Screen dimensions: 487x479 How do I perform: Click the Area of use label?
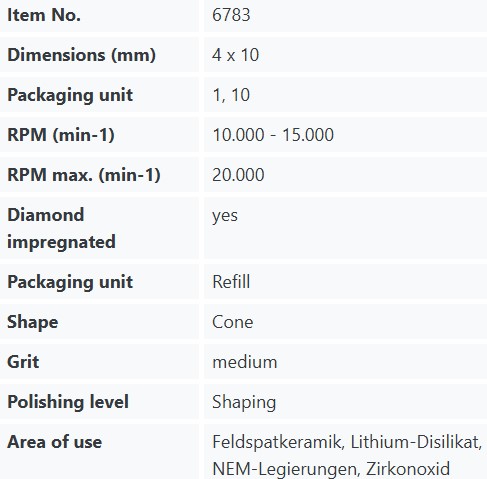[x=55, y=442]
